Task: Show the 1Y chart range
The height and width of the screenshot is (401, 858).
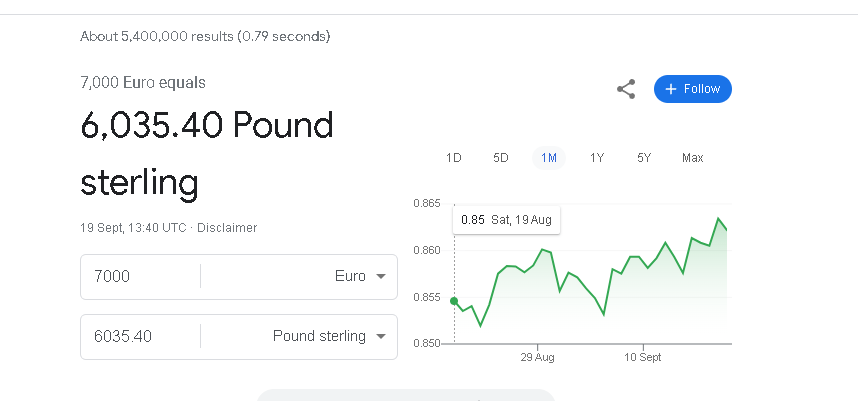Action: pyautogui.click(x=596, y=158)
